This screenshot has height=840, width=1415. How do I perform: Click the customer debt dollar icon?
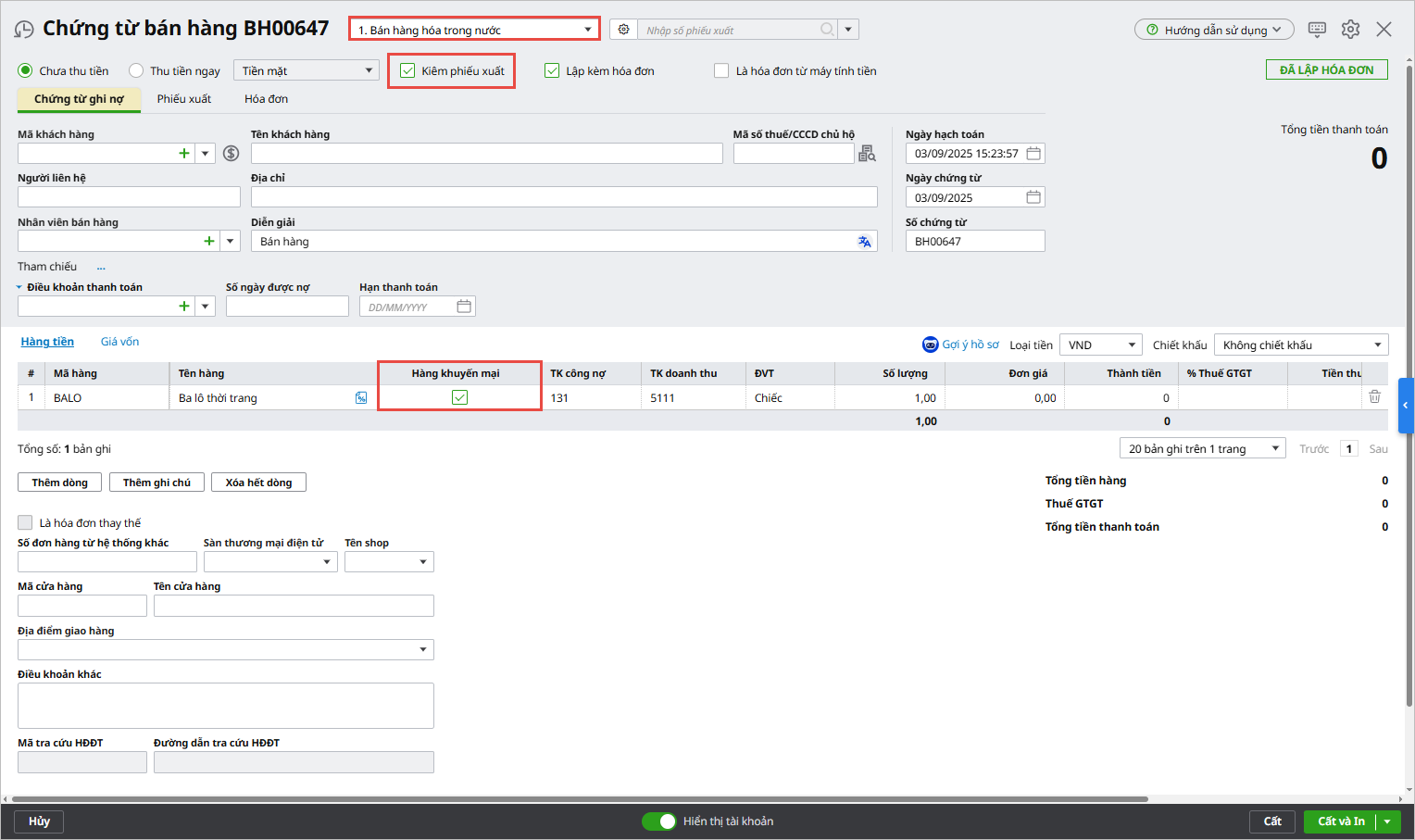[232, 154]
